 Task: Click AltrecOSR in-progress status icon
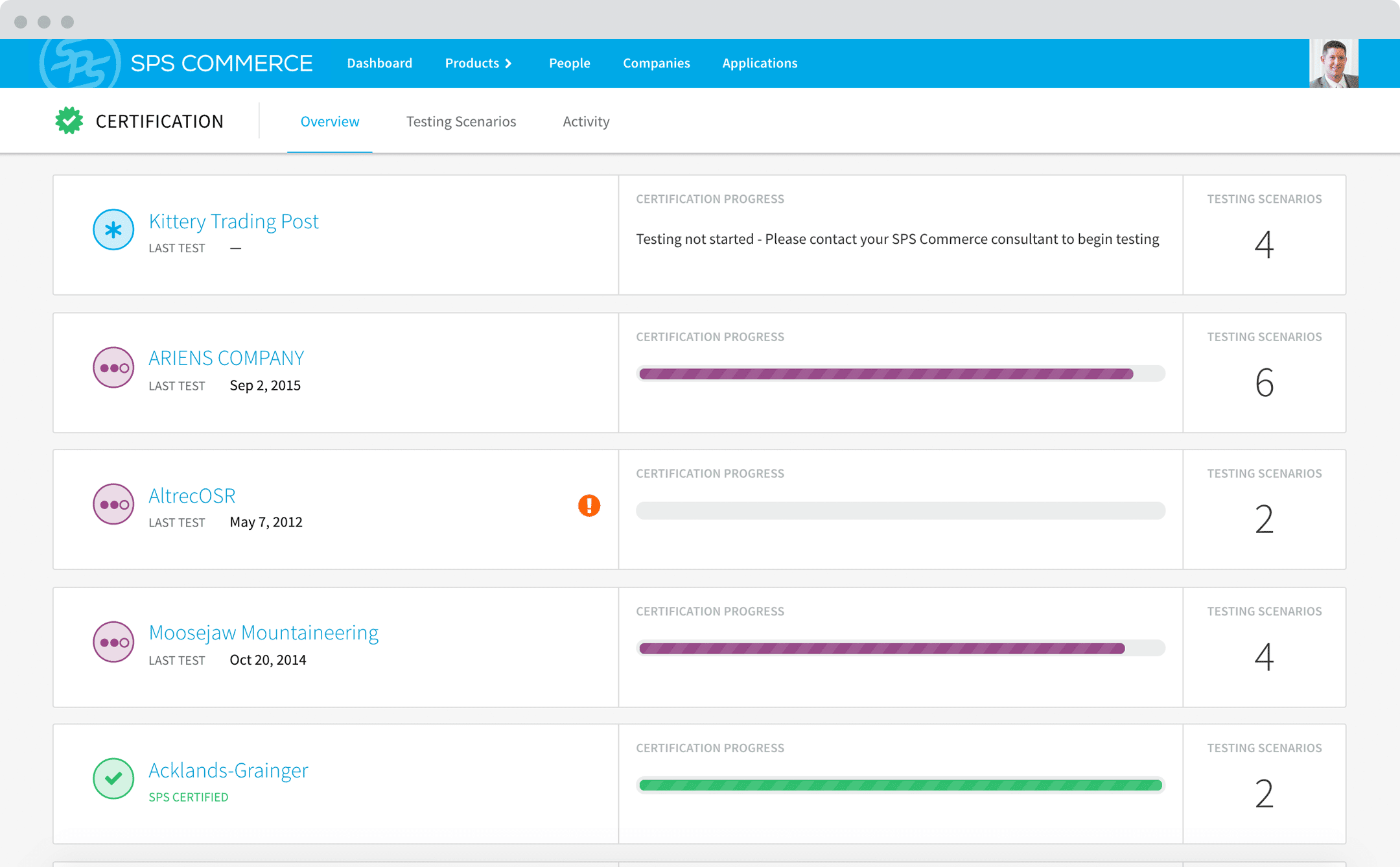[x=113, y=504]
